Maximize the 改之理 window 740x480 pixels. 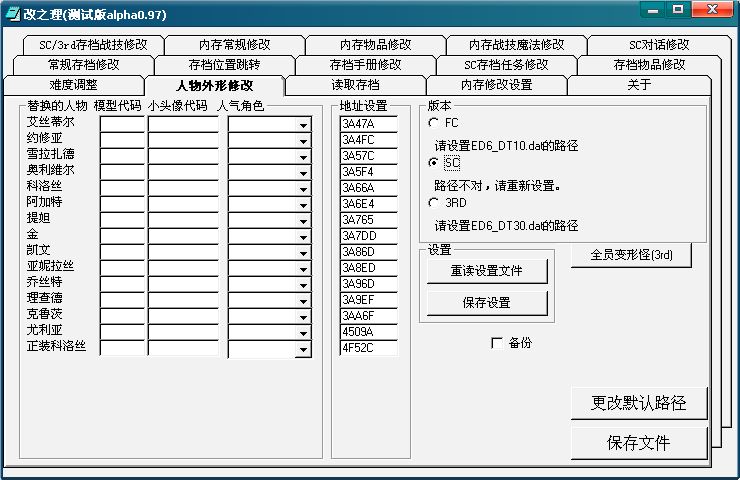679,9
